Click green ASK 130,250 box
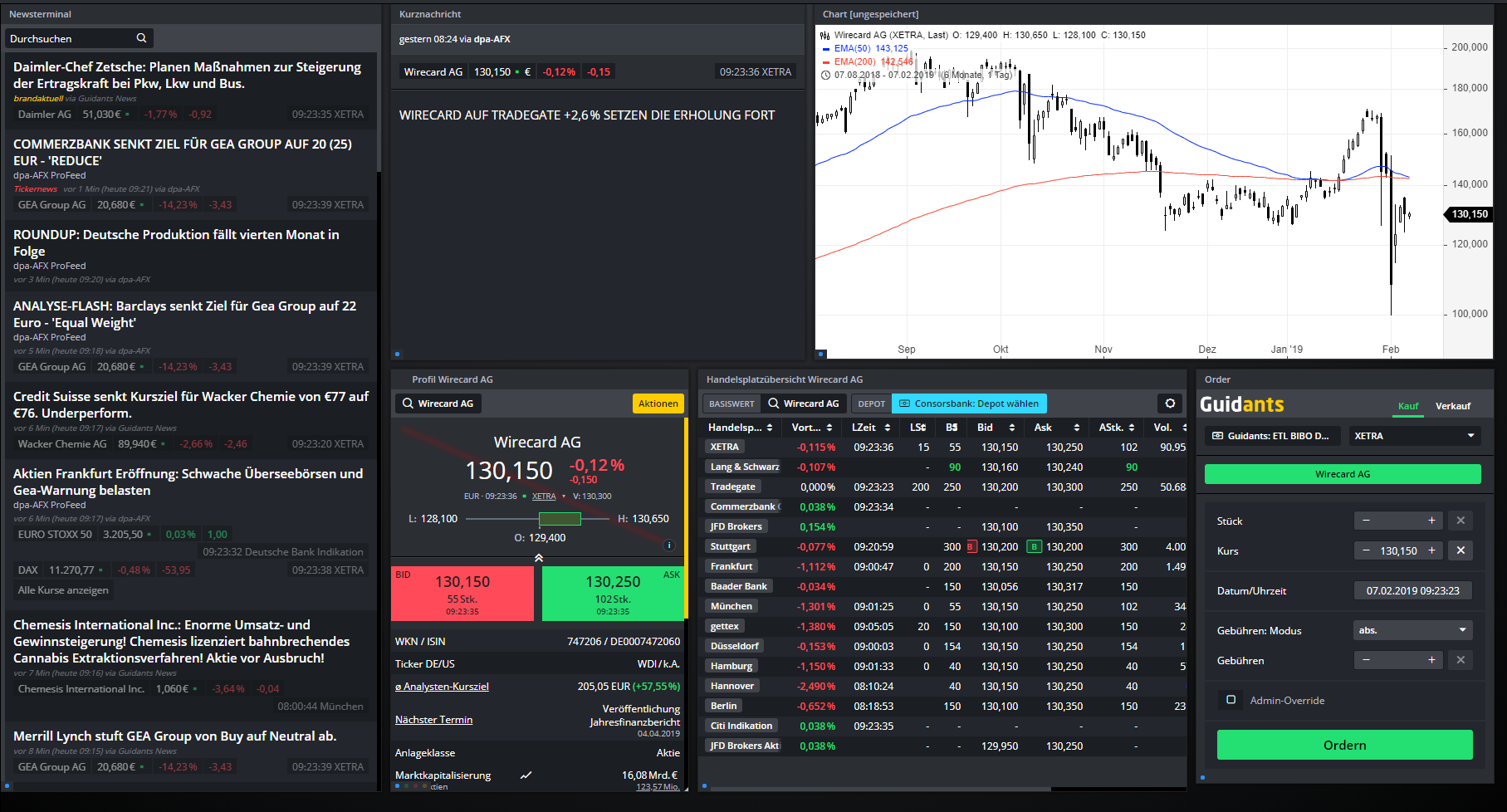This screenshot has height=812, width=1507. [613, 593]
